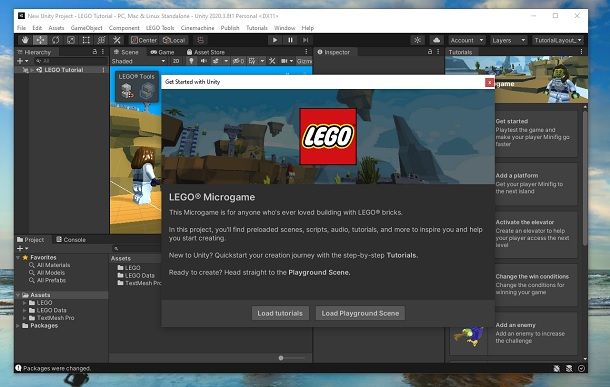
Task: Open Scene view three-dot options menu
Action: 306,52
